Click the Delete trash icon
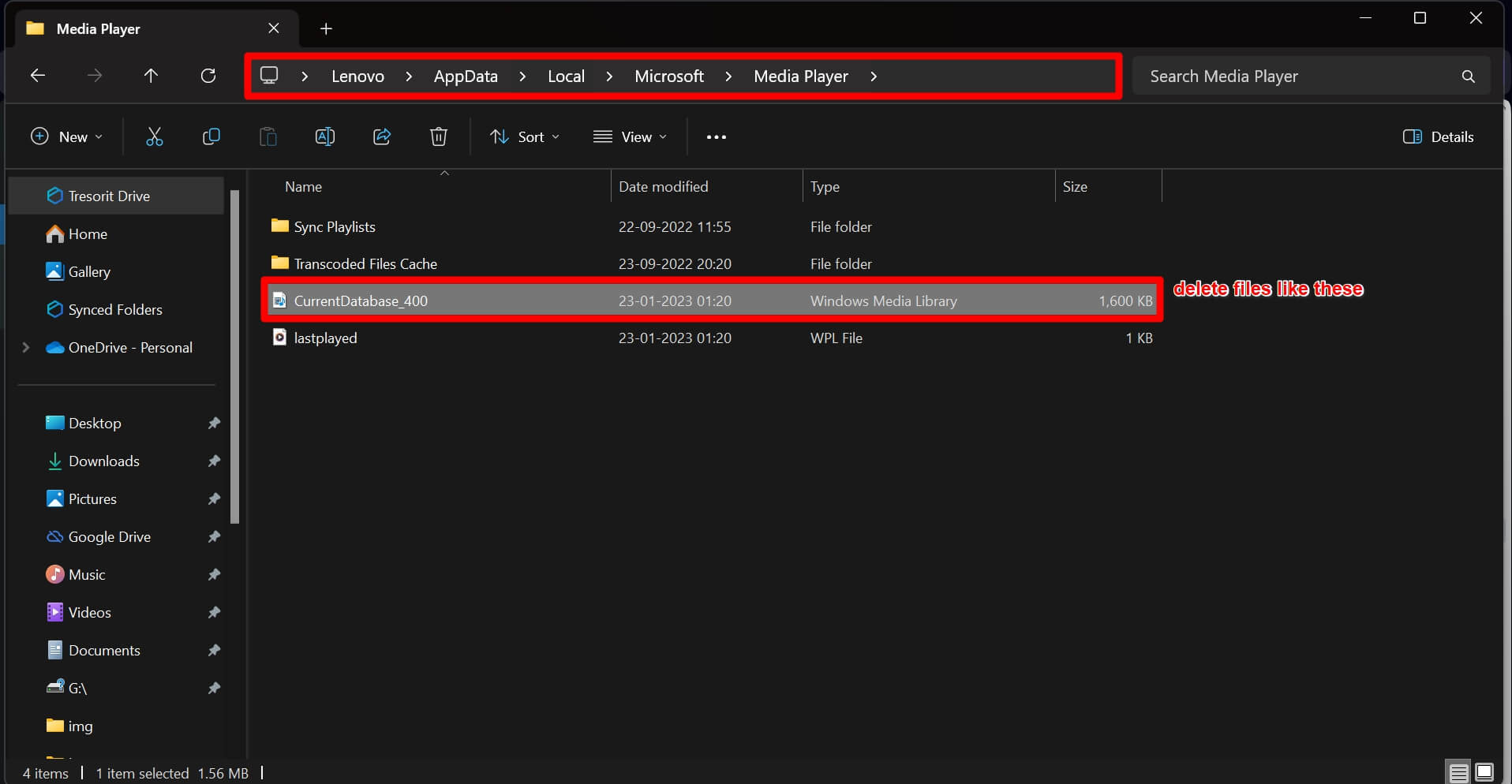 click(x=439, y=136)
